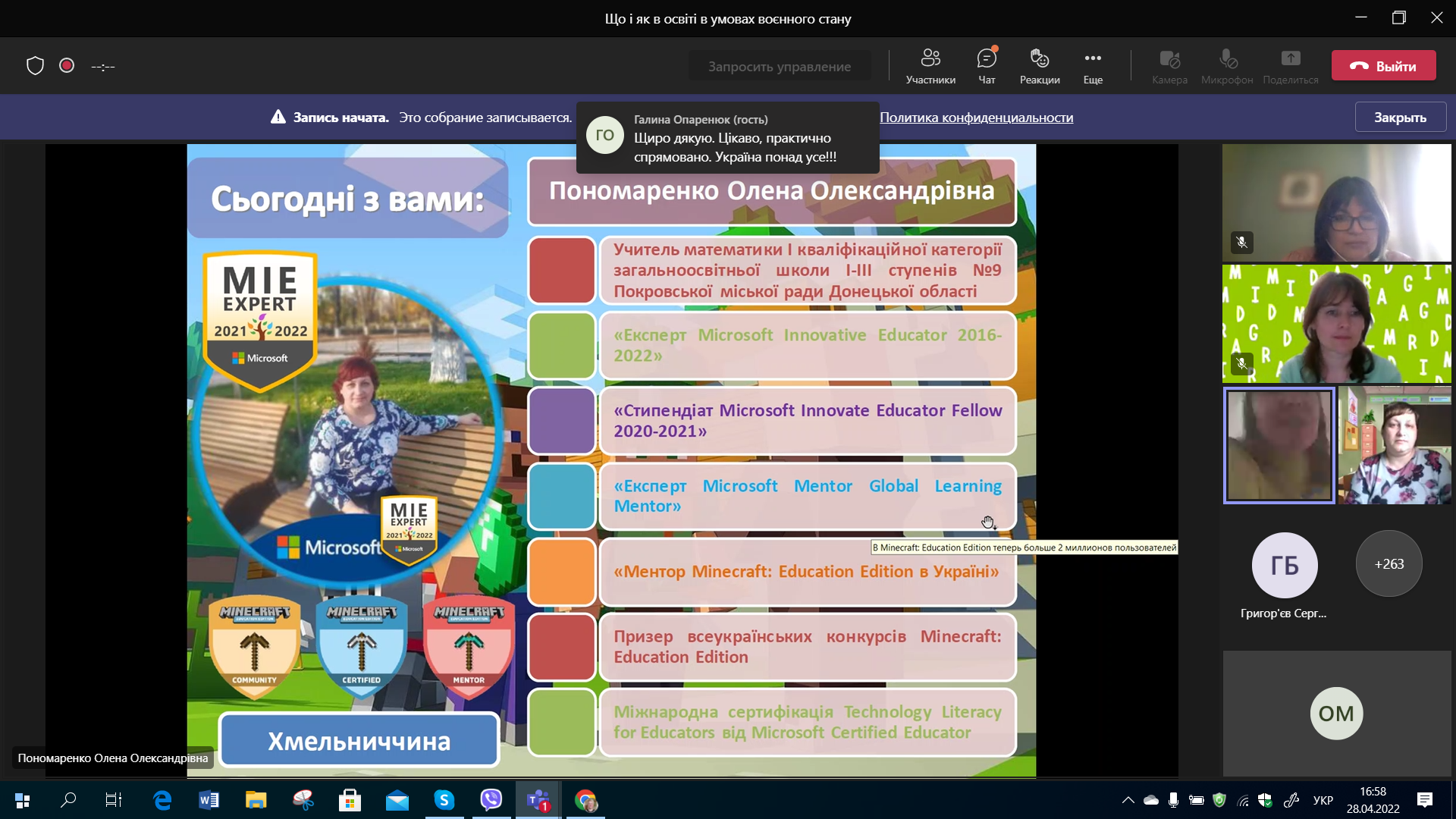
Task: Click Minecraft Education Edition tooltip text
Action: (1024, 548)
